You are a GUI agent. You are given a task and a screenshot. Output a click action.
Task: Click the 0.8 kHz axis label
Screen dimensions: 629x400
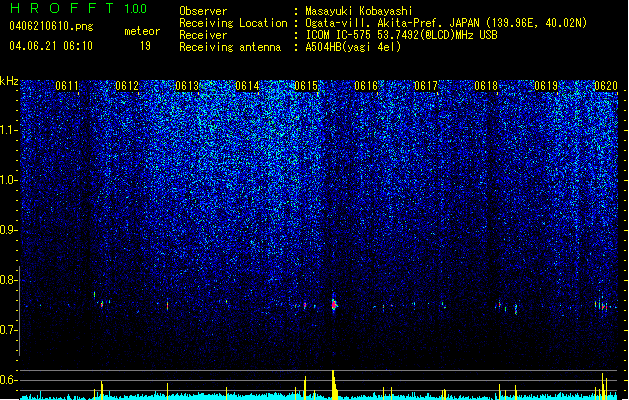click(x=8, y=280)
